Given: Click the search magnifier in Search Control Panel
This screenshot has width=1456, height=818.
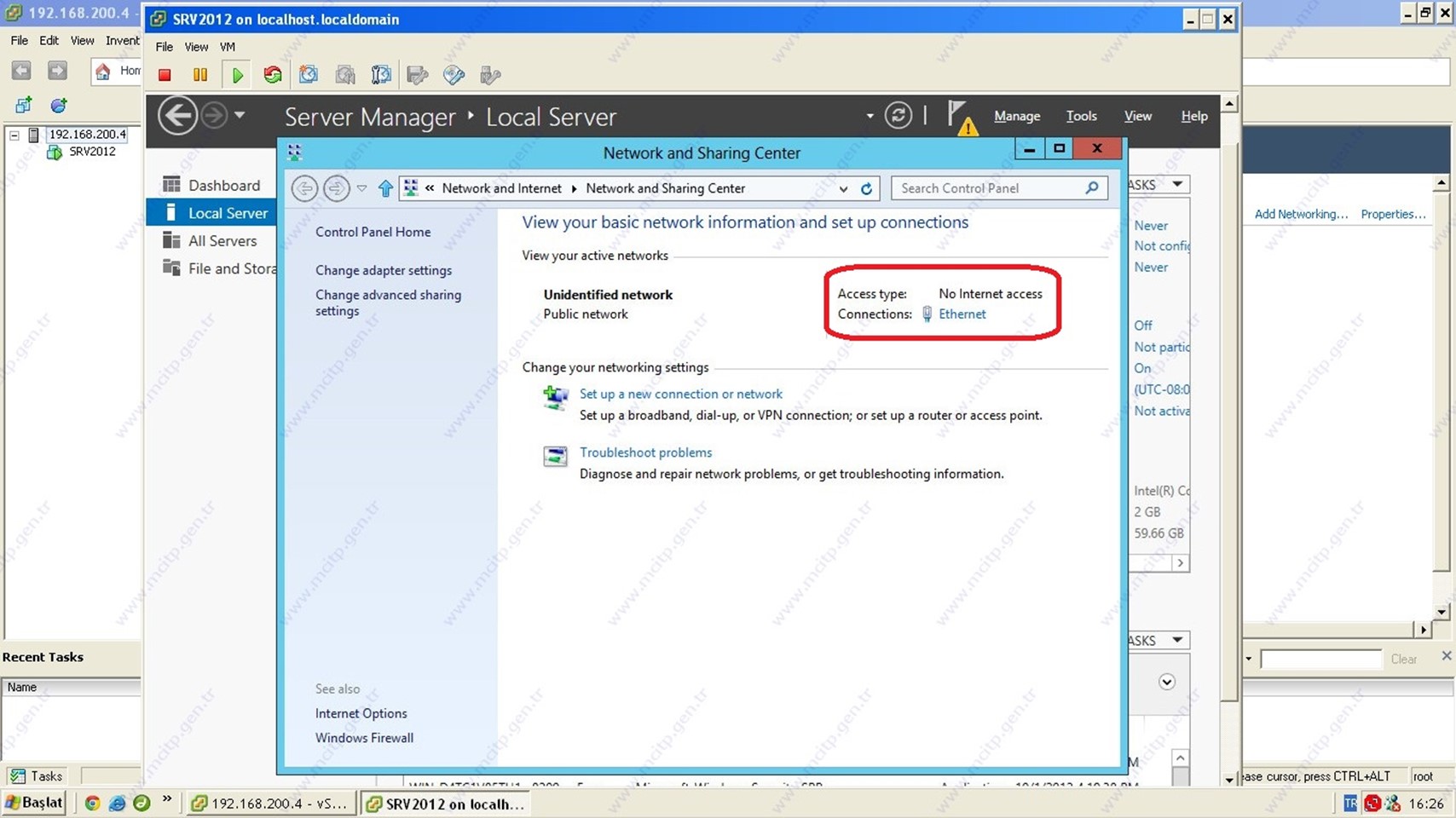Looking at the screenshot, I should [1091, 187].
